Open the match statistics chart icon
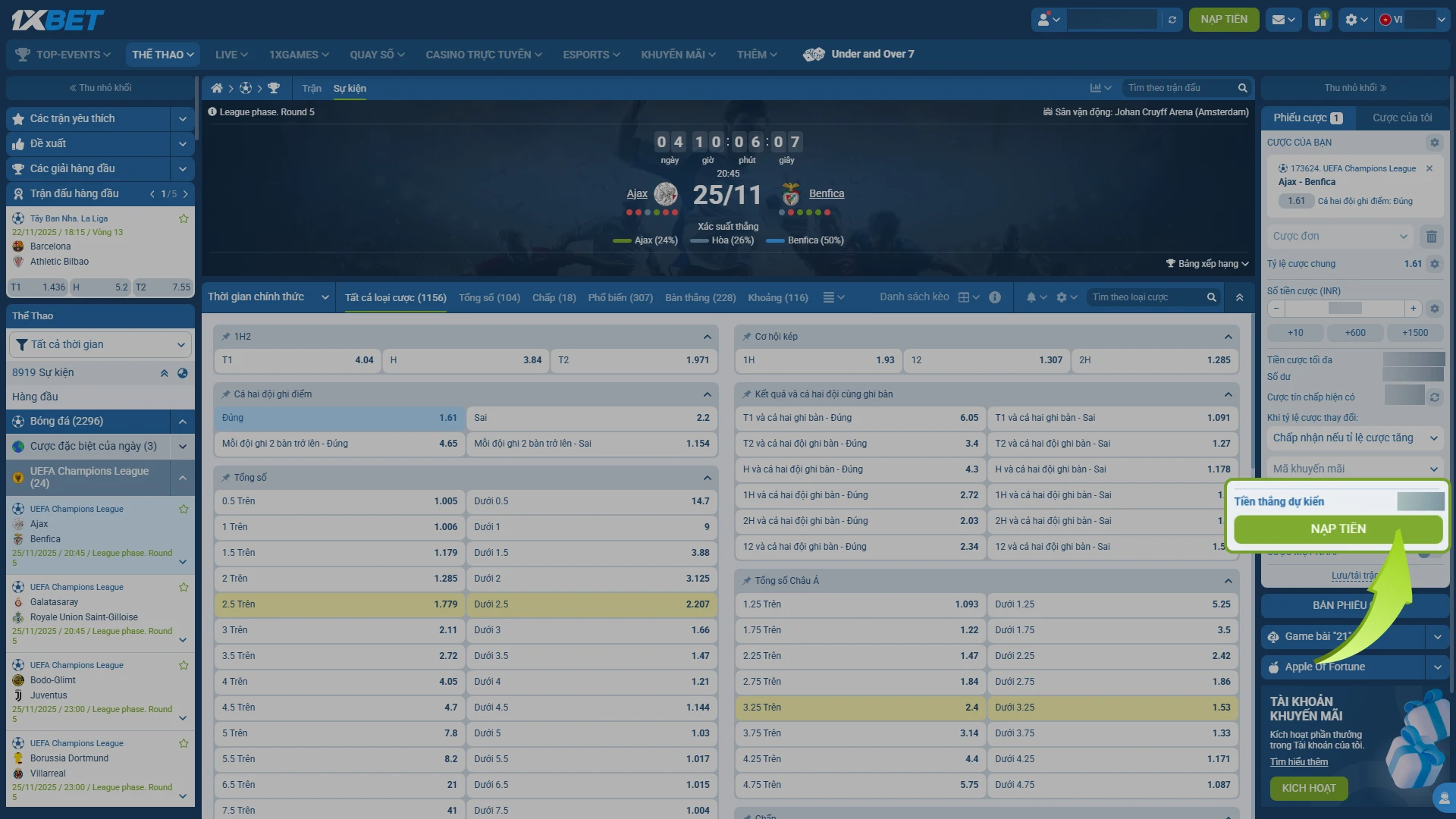Viewport: 1456px width, 819px height. click(x=1100, y=88)
